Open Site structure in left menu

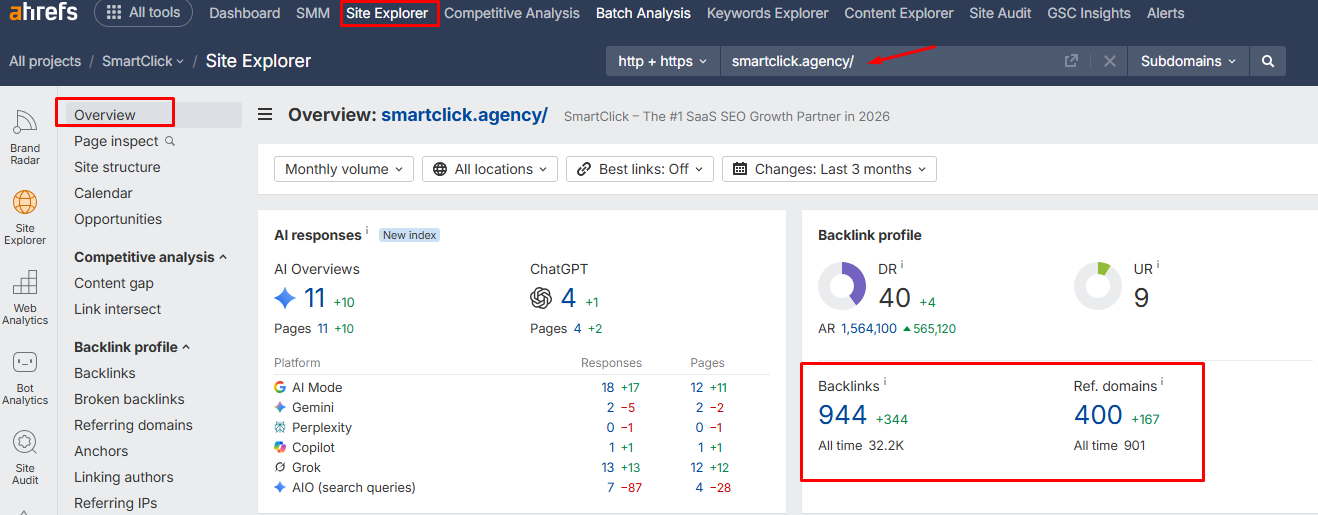117,167
